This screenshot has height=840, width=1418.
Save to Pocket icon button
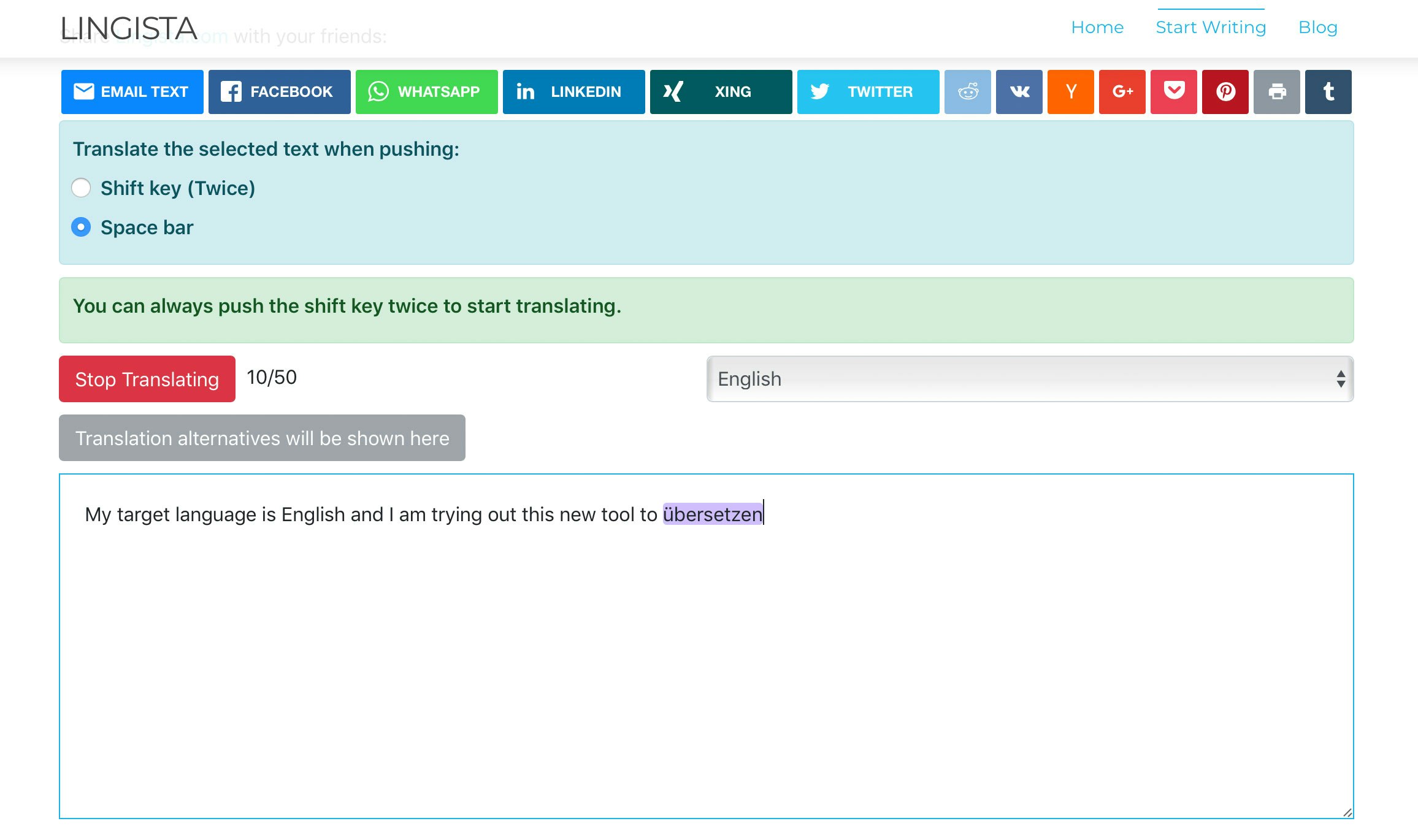(x=1173, y=92)
